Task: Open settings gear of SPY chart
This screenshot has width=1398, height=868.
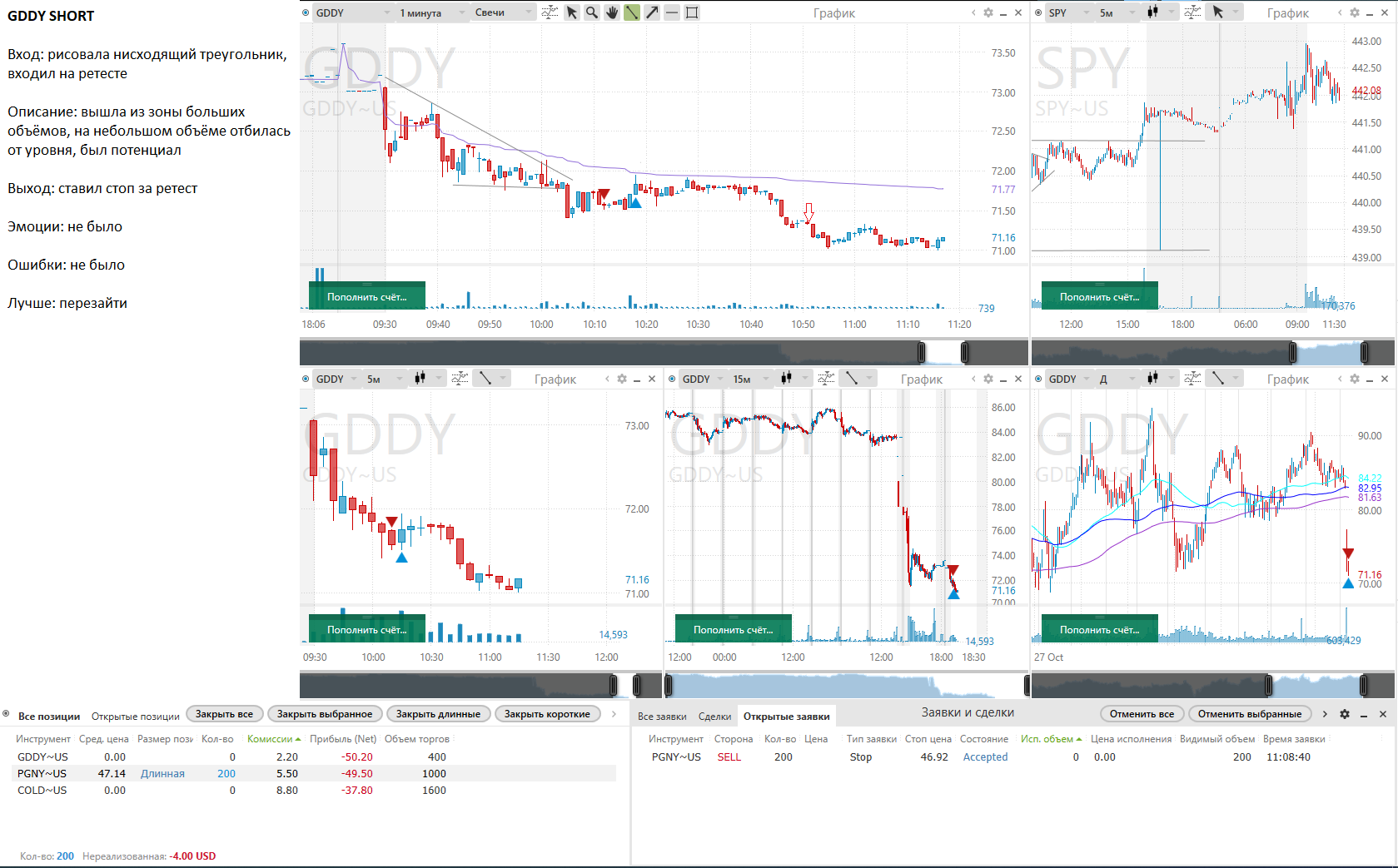Action: [x=1355, y=12]
